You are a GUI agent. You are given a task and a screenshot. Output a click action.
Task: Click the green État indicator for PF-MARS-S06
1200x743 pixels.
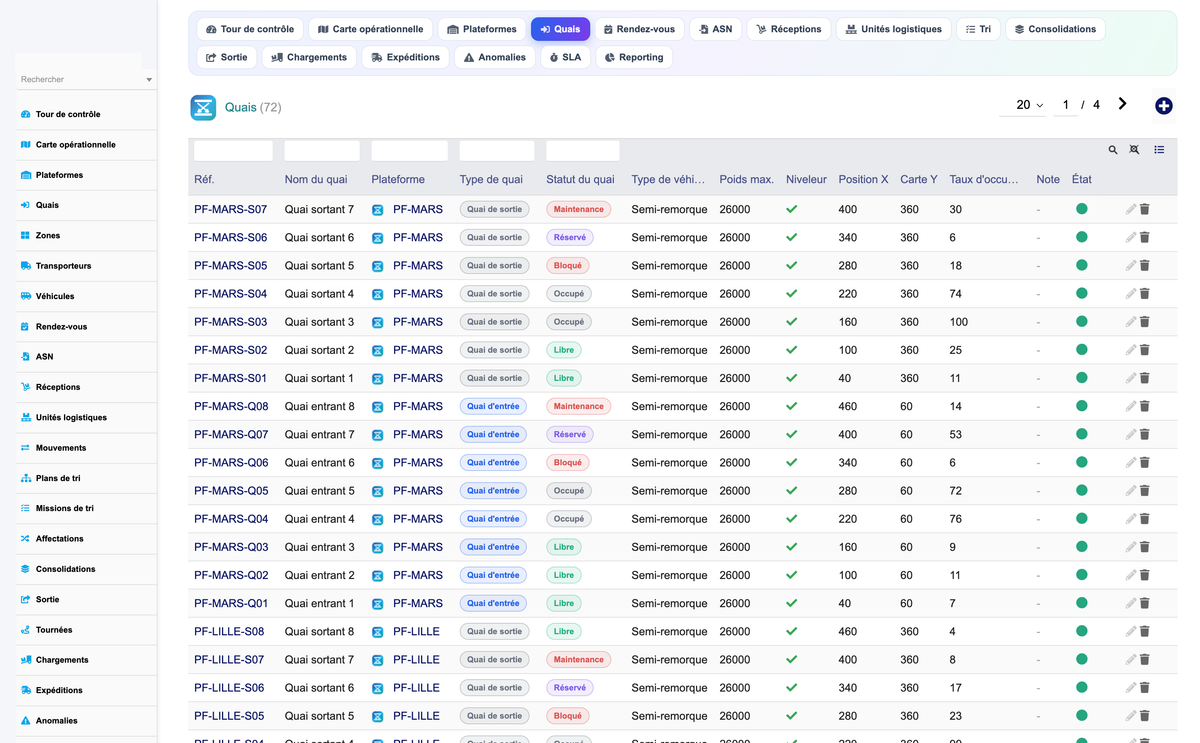(x=1081, y=237)
